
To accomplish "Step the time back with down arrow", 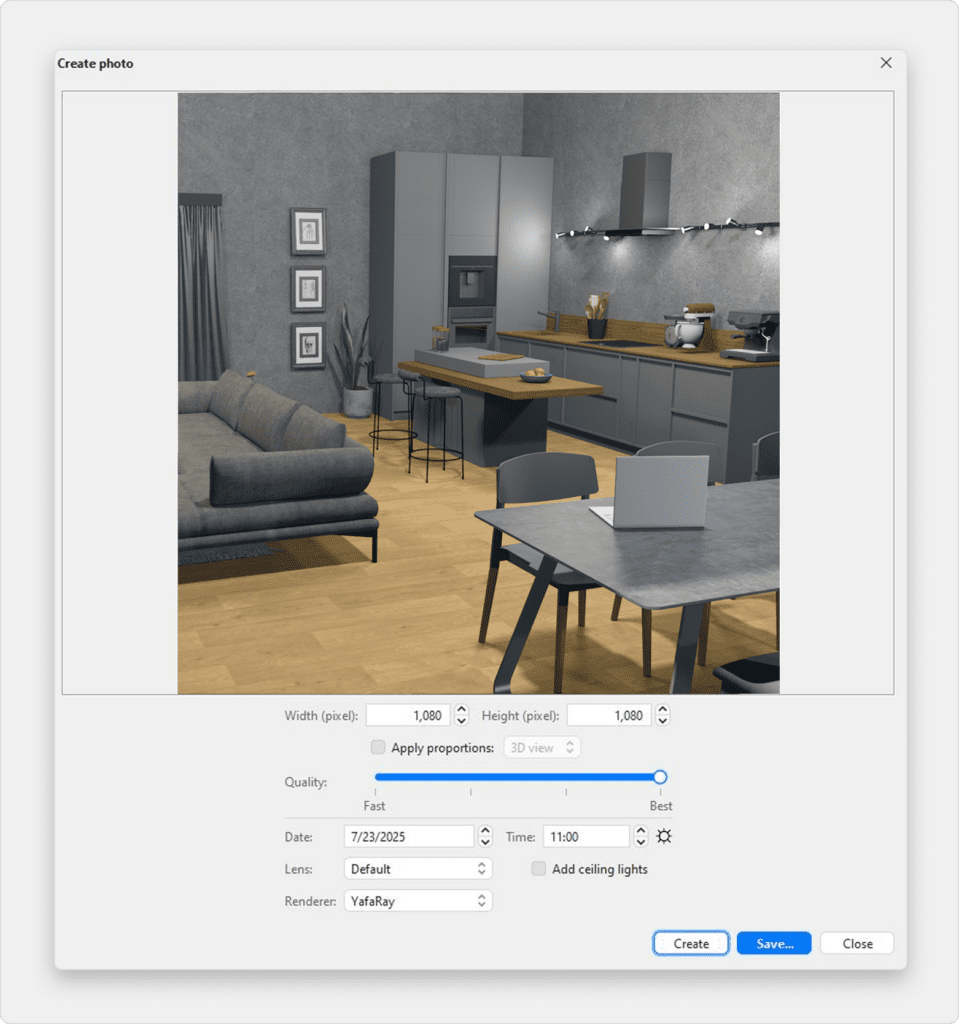I will pyautogui.click(x=641, y=842).
